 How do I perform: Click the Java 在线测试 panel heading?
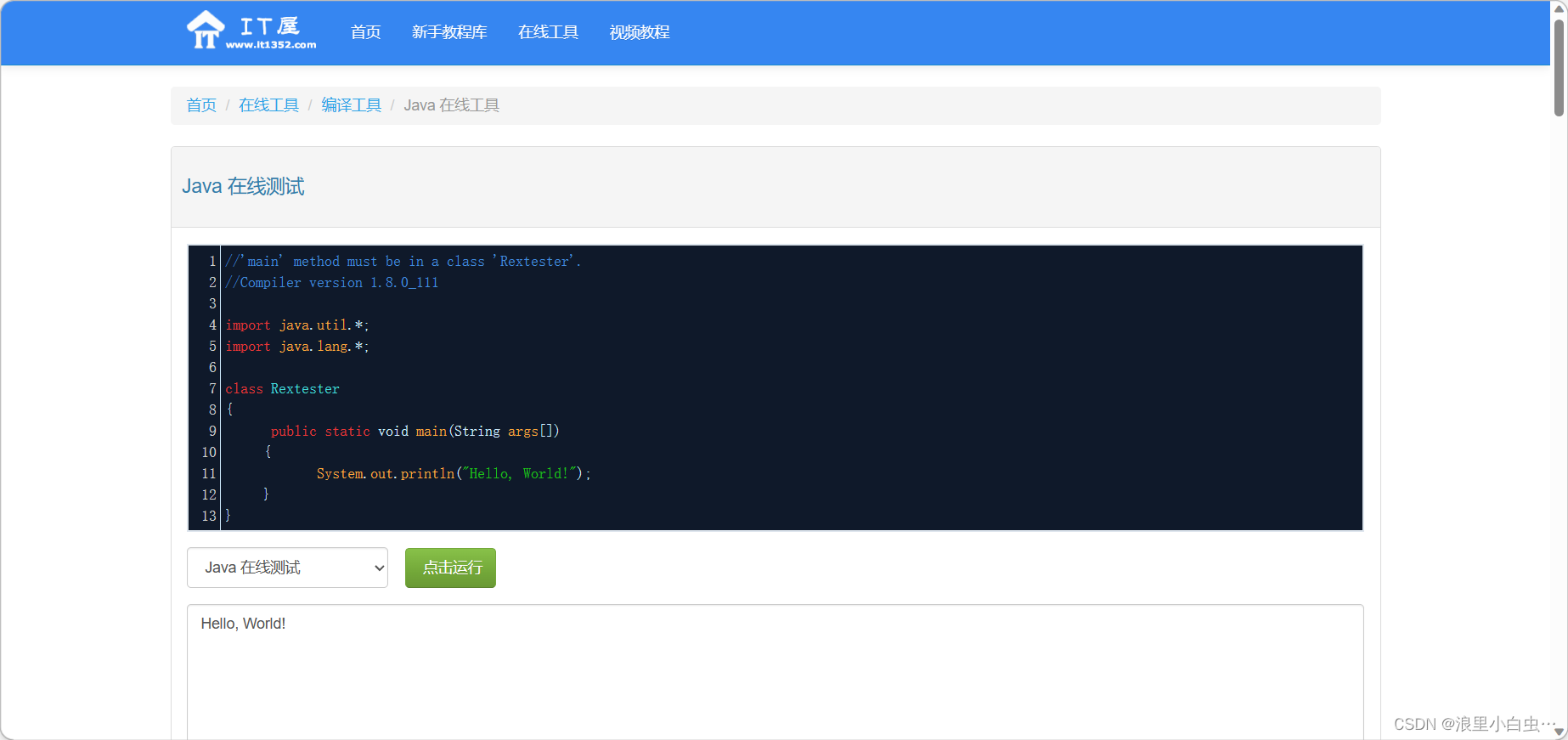[243, 186]
